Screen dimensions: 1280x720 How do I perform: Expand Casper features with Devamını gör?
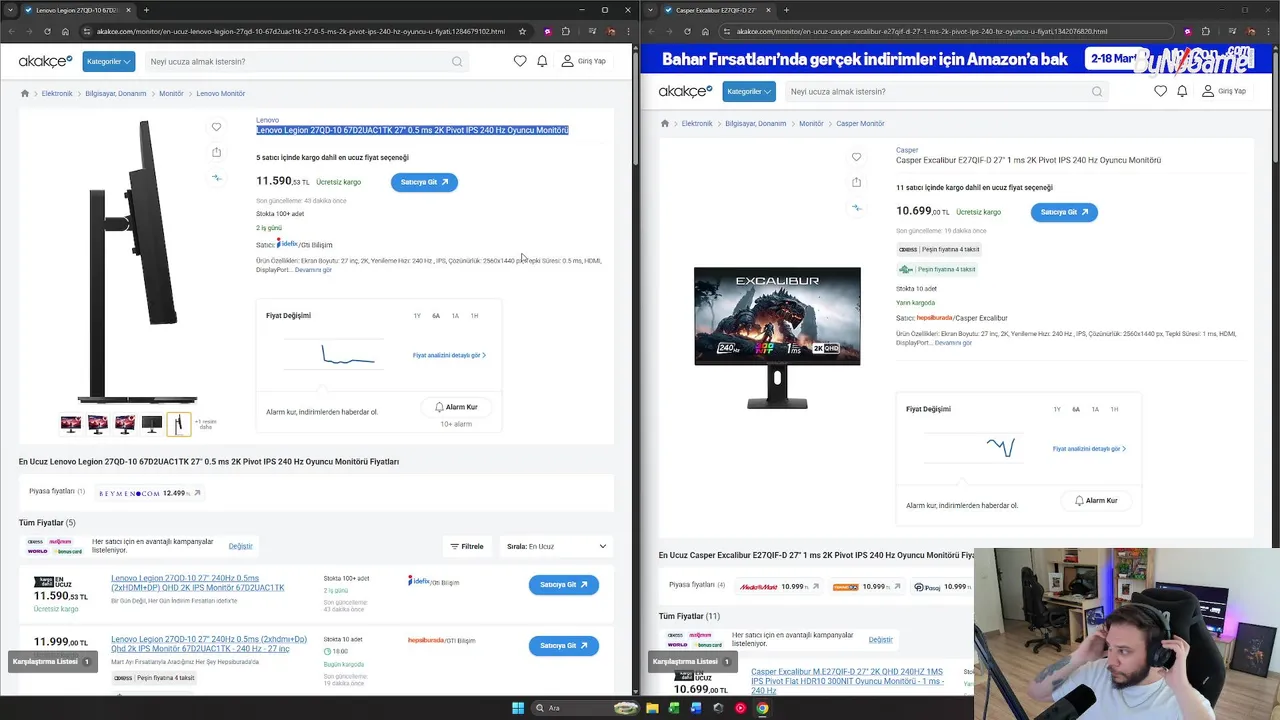coord(953,343)
